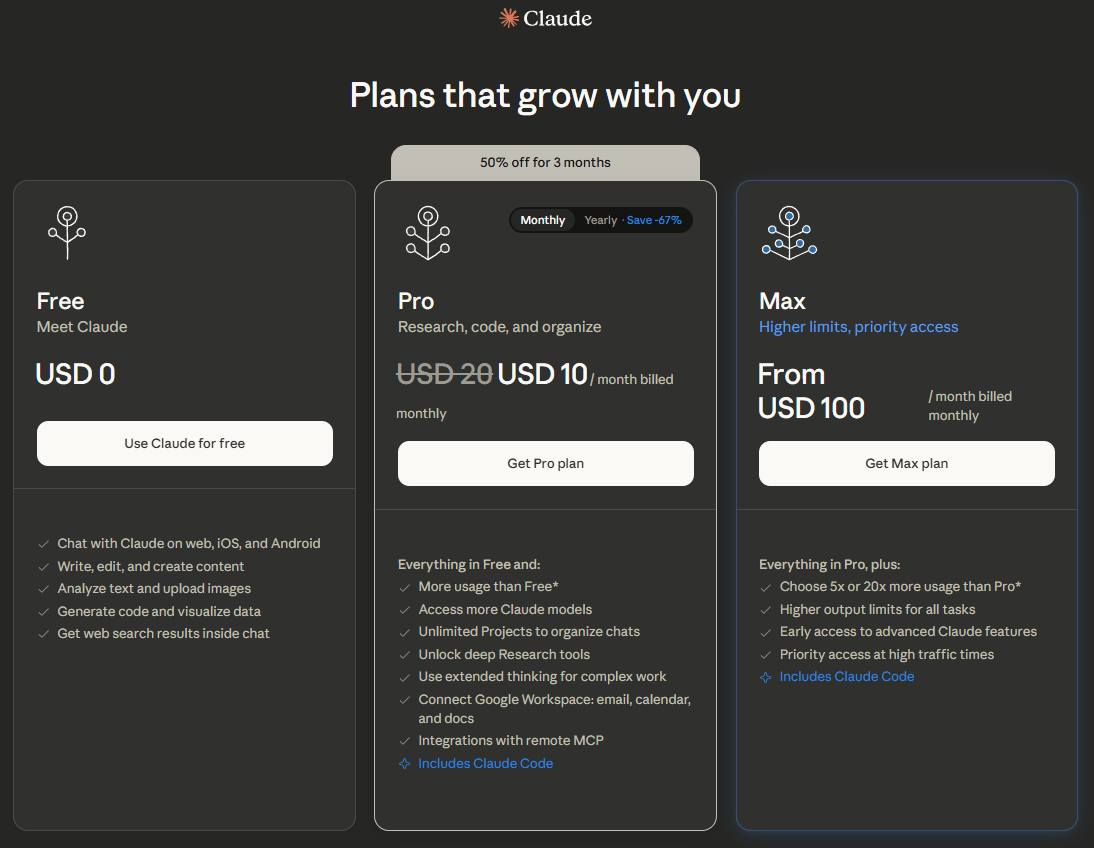Choose the Get Max plan button
This screenshot has height=848, width=1094.
906,463
